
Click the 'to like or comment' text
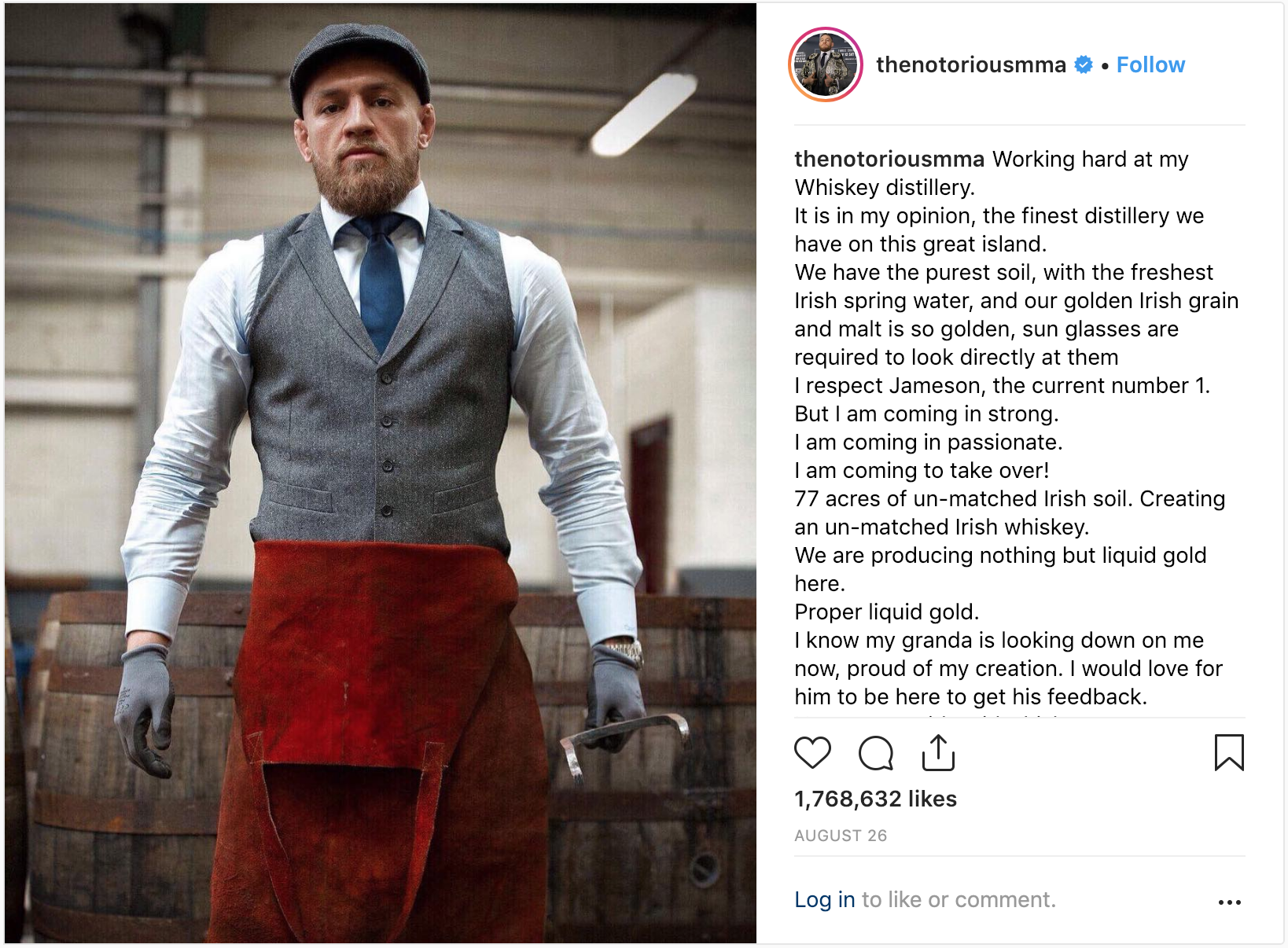point(959,899)
